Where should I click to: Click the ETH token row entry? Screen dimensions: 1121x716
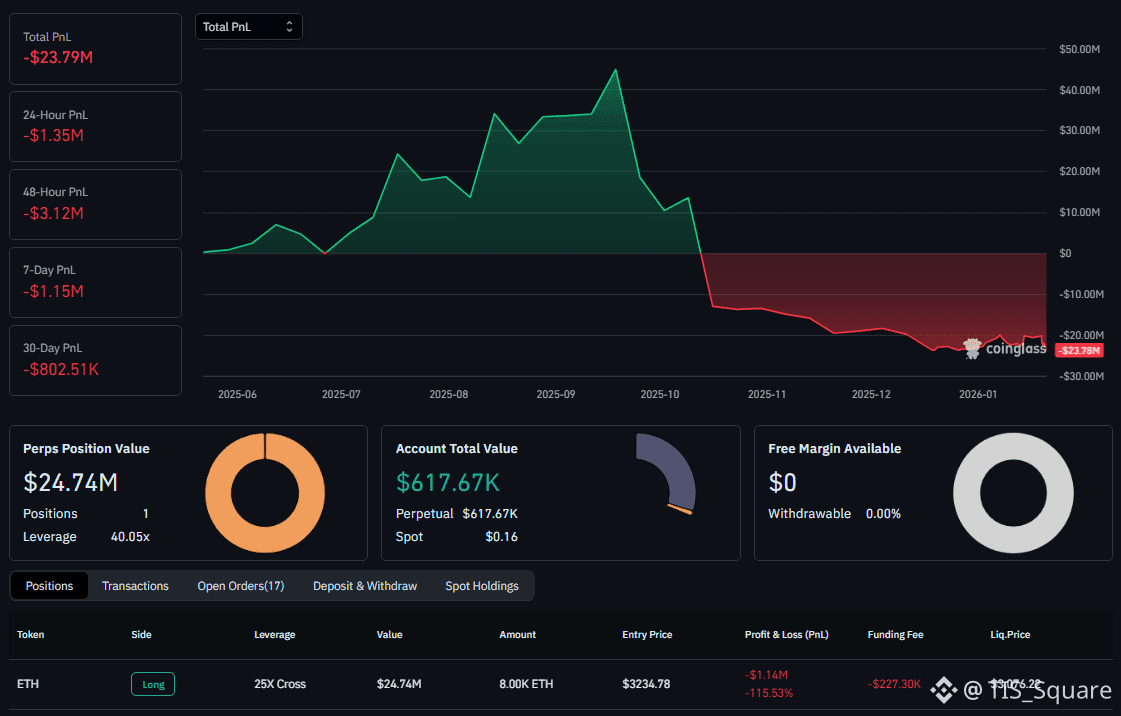(27, 684)
